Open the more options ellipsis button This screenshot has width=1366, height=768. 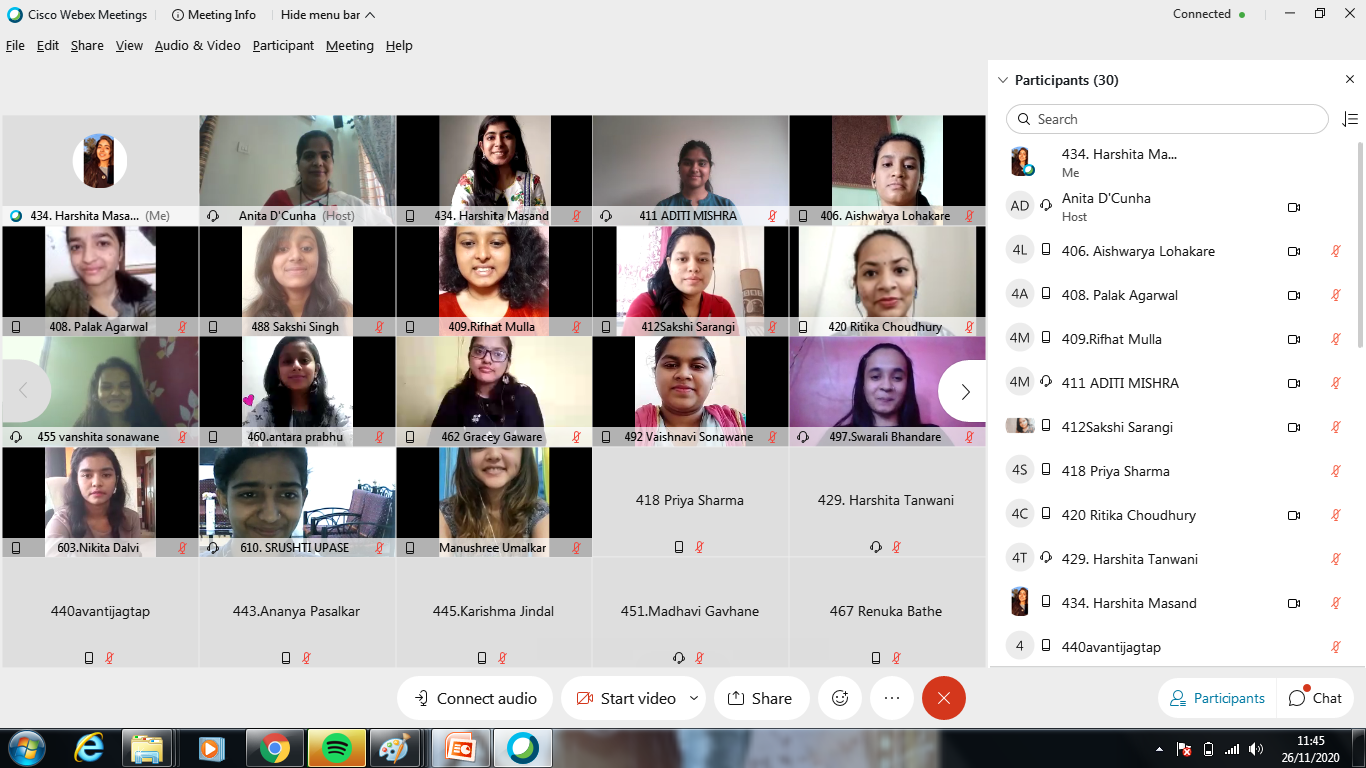coord(892,698)
